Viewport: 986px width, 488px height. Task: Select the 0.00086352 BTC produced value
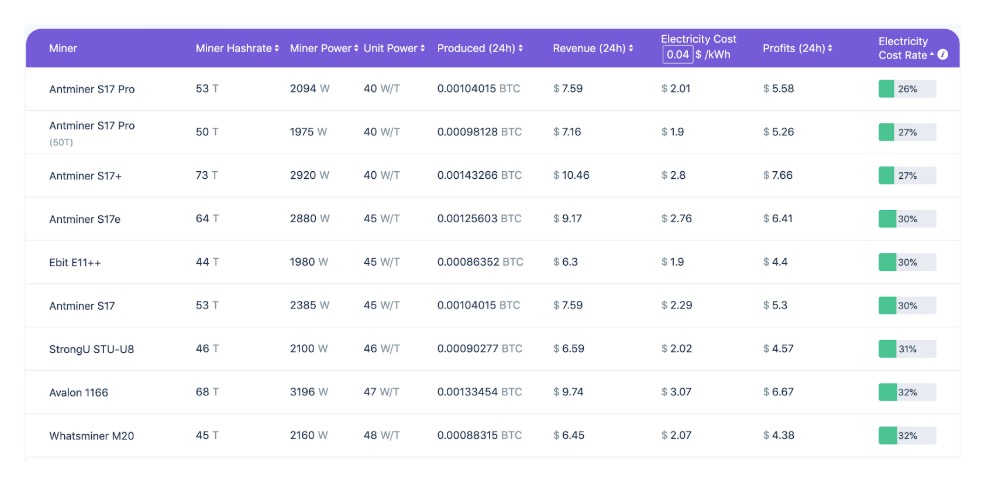[480, 262]
